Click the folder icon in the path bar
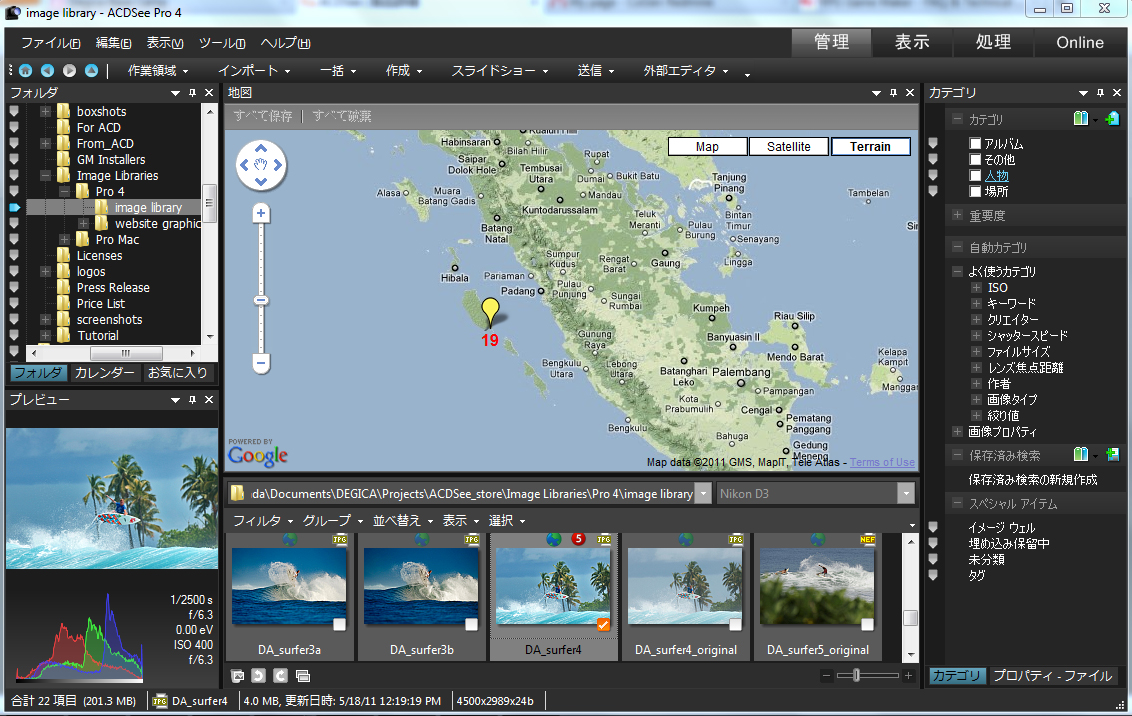The width and height of the screenshot is (1132, 716). [237, 494]
